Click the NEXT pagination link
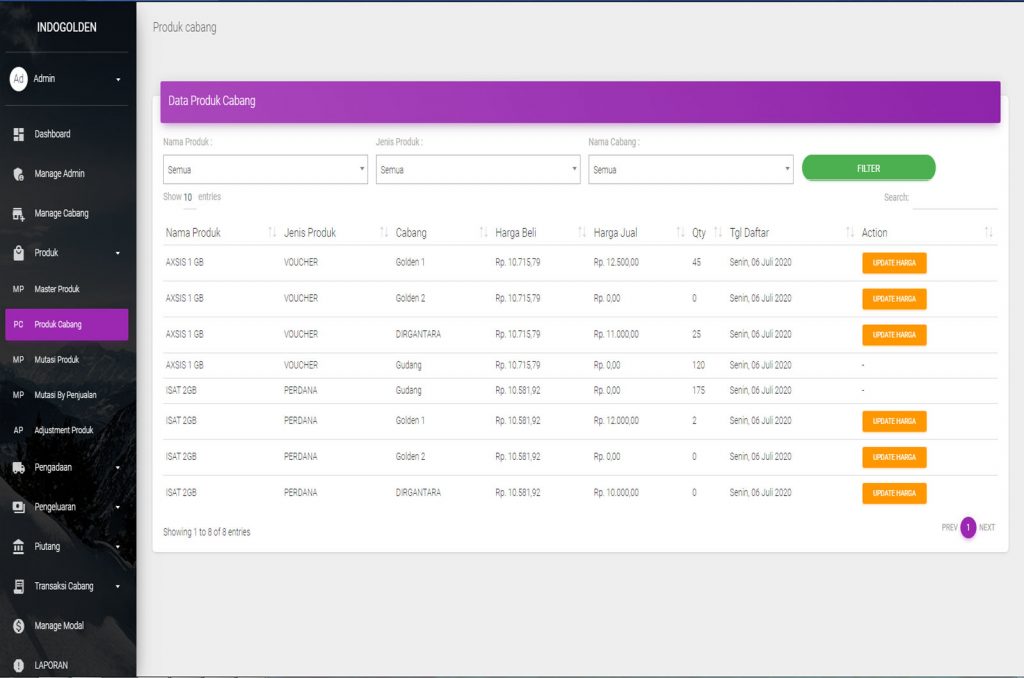This screenshot has height=678, width=1024. [x=987, y=528]
